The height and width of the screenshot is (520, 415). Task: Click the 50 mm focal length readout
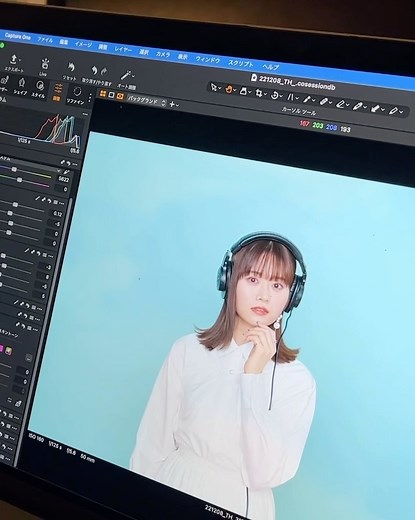point(88,458)
